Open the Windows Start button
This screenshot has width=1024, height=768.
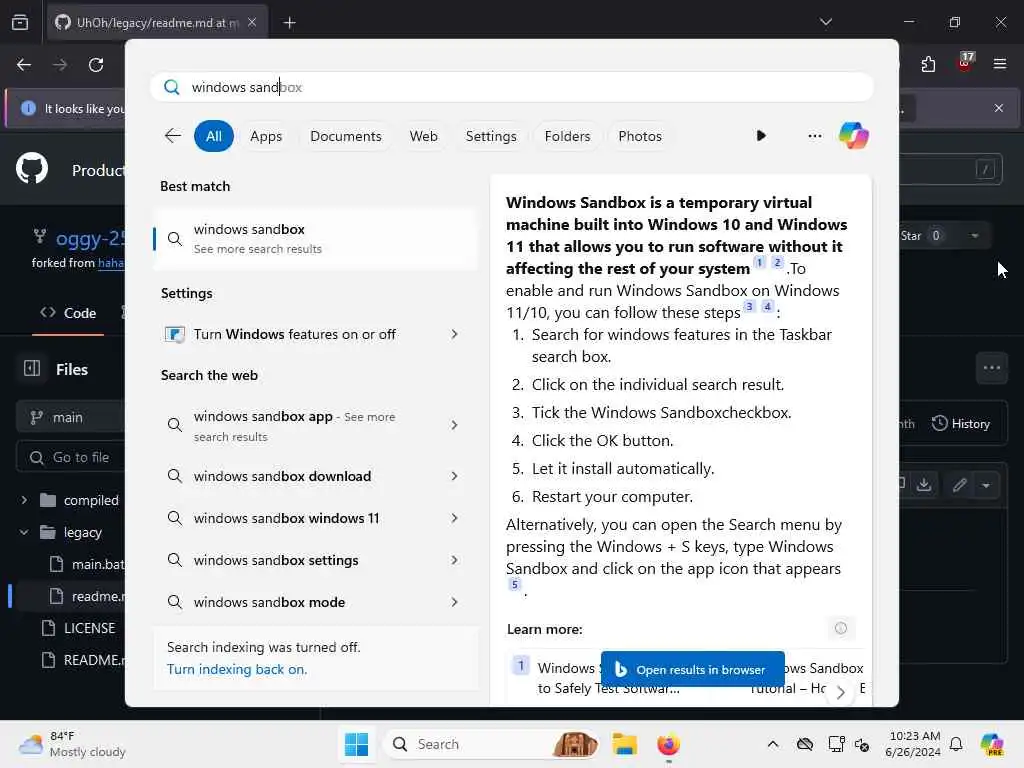click(357, 744)
